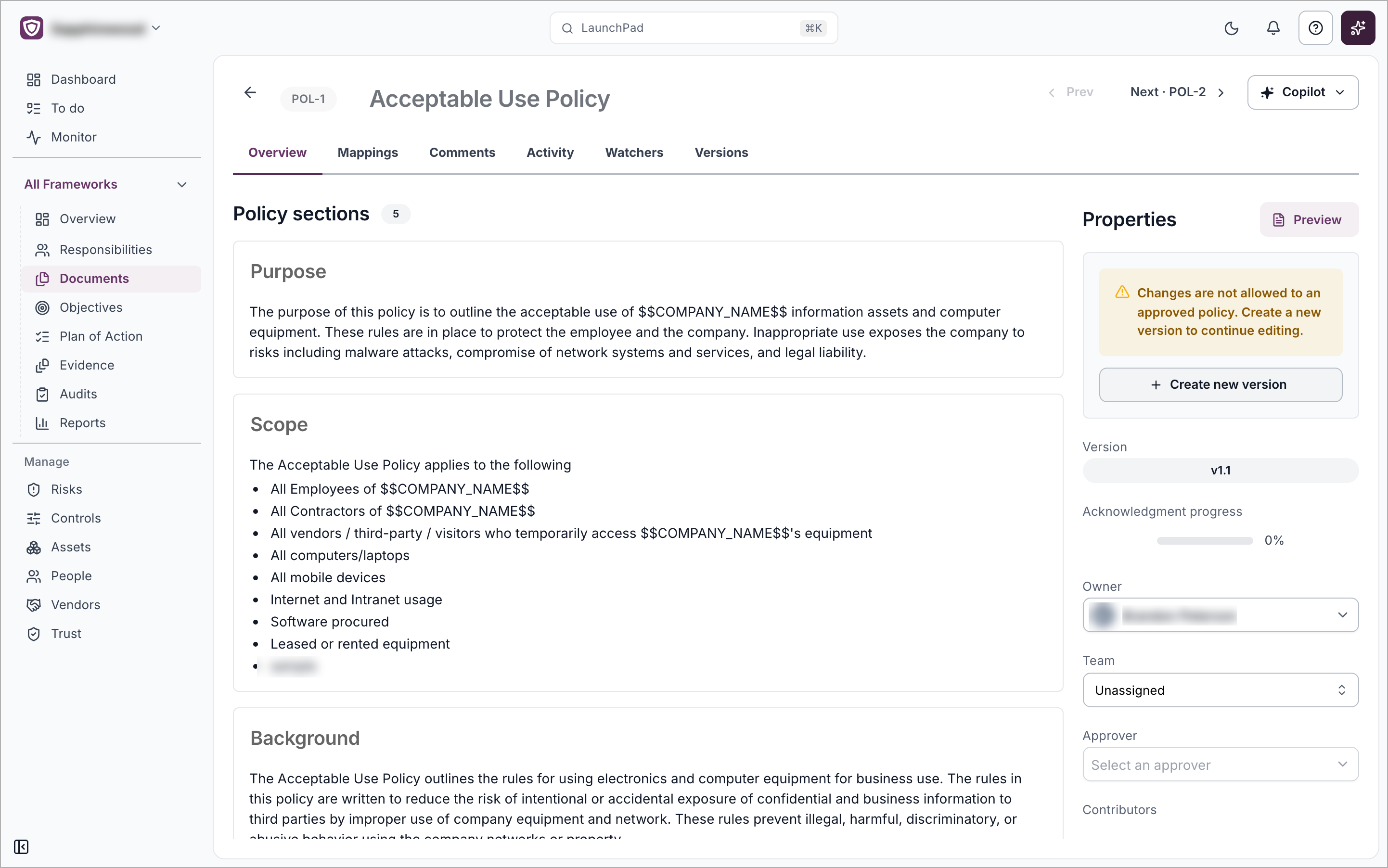Open the Select an approver dropdown

(1221, 764)
